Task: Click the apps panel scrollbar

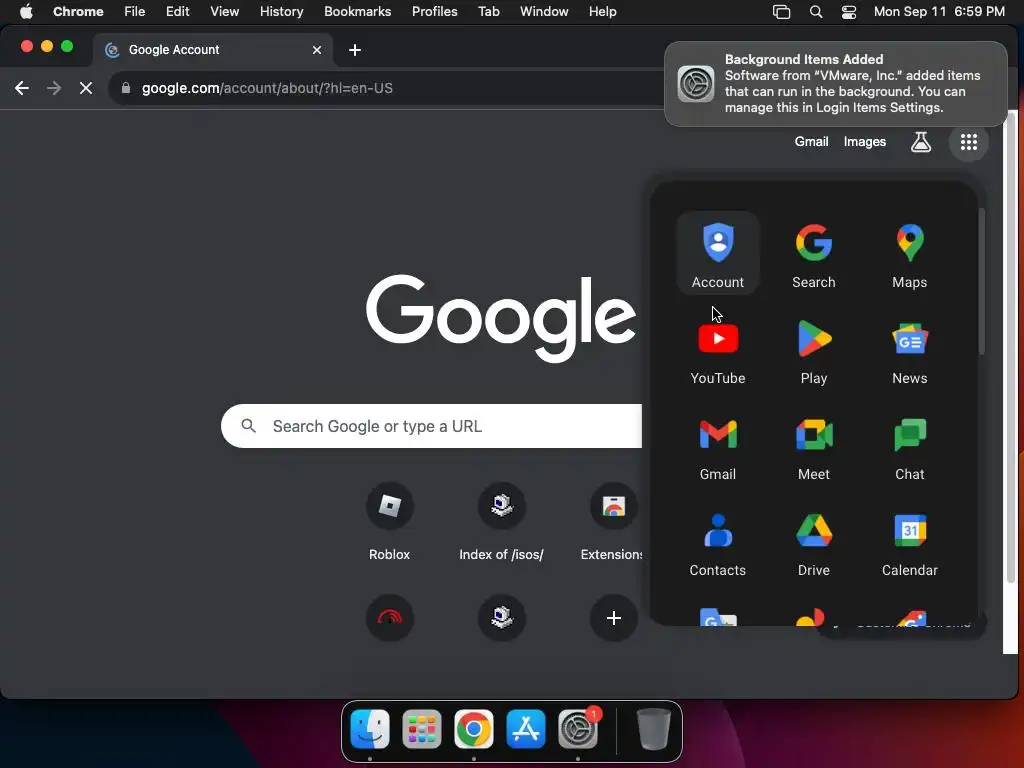Action: (981, 281)
